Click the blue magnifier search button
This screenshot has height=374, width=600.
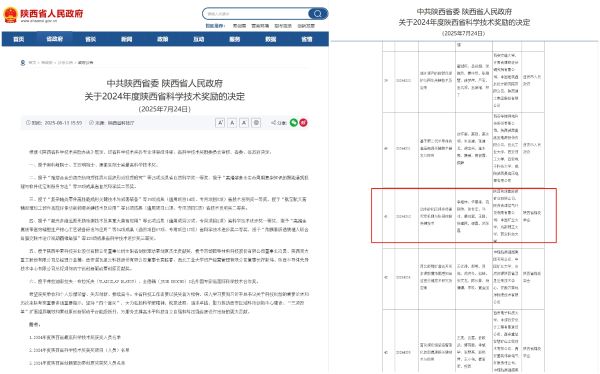(318, 14)
